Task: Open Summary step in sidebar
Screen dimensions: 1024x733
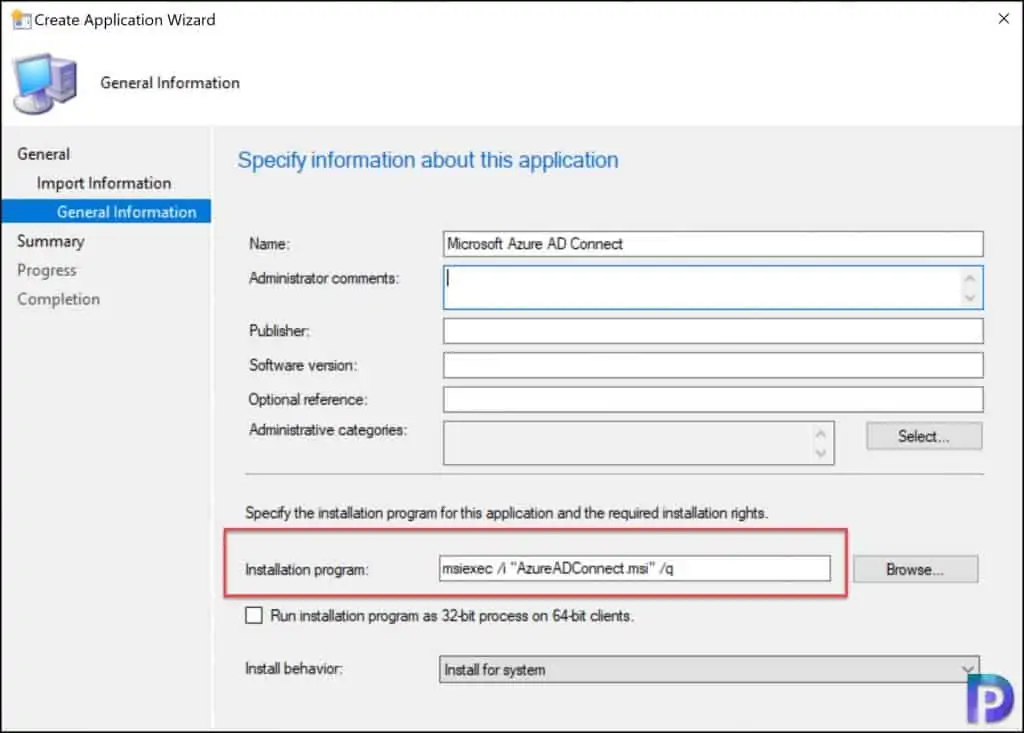Action: [x=51, y=241]
